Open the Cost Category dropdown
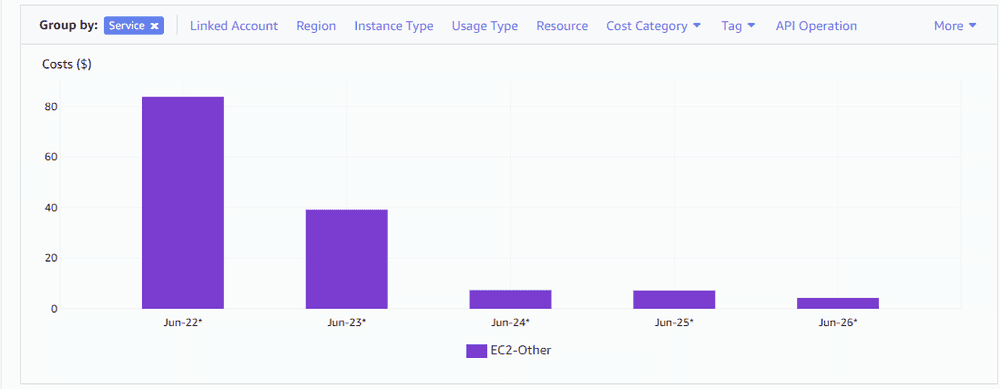 point(654,26)
